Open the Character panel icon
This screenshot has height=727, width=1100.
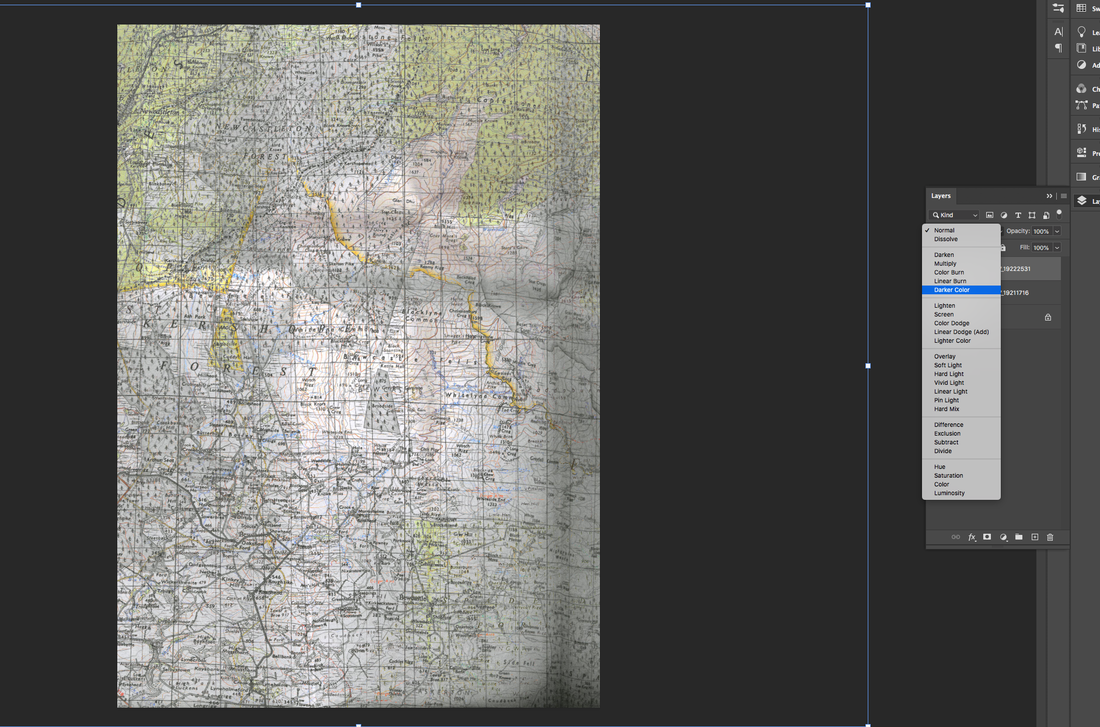click(x=1059, y=32)
